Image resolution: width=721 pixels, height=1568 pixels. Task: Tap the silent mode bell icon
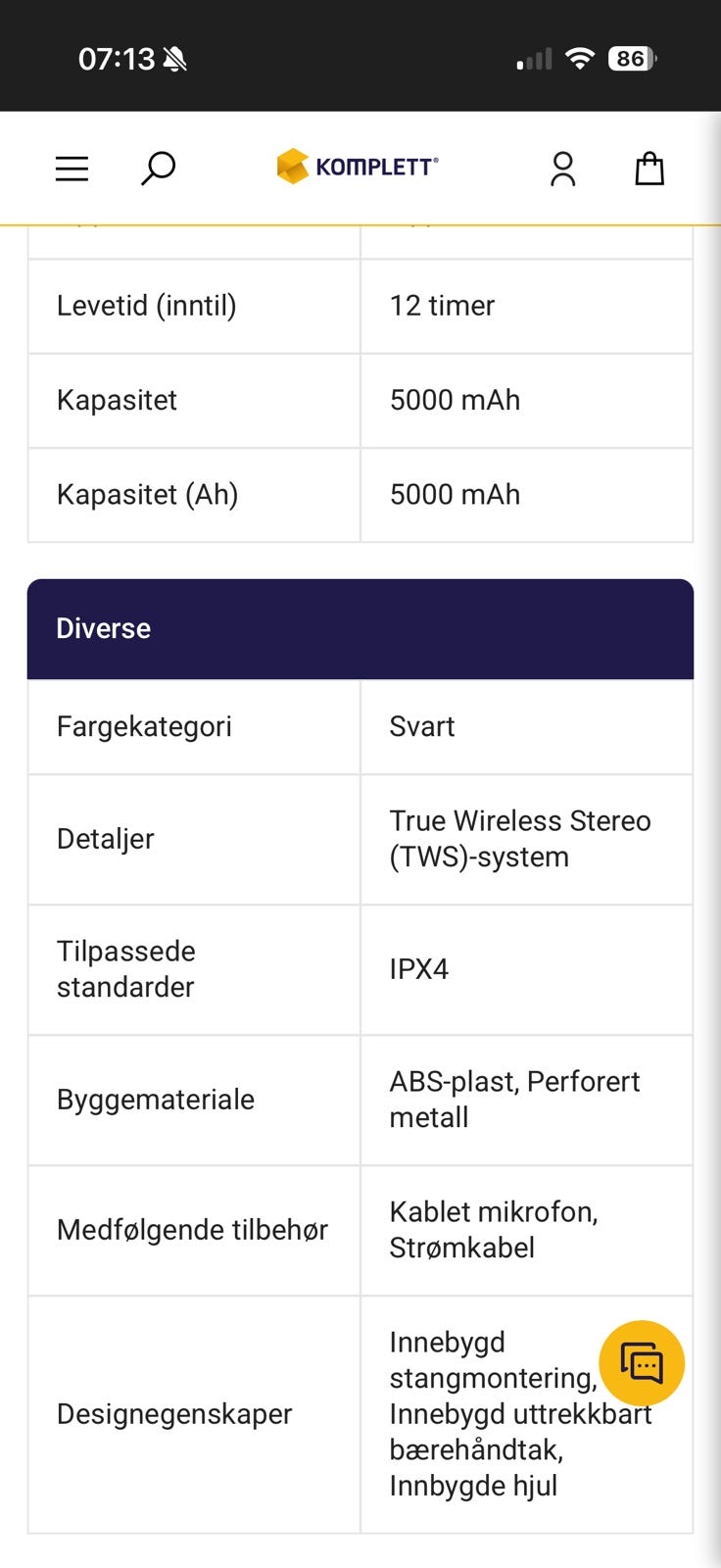[x=175, y=60]
